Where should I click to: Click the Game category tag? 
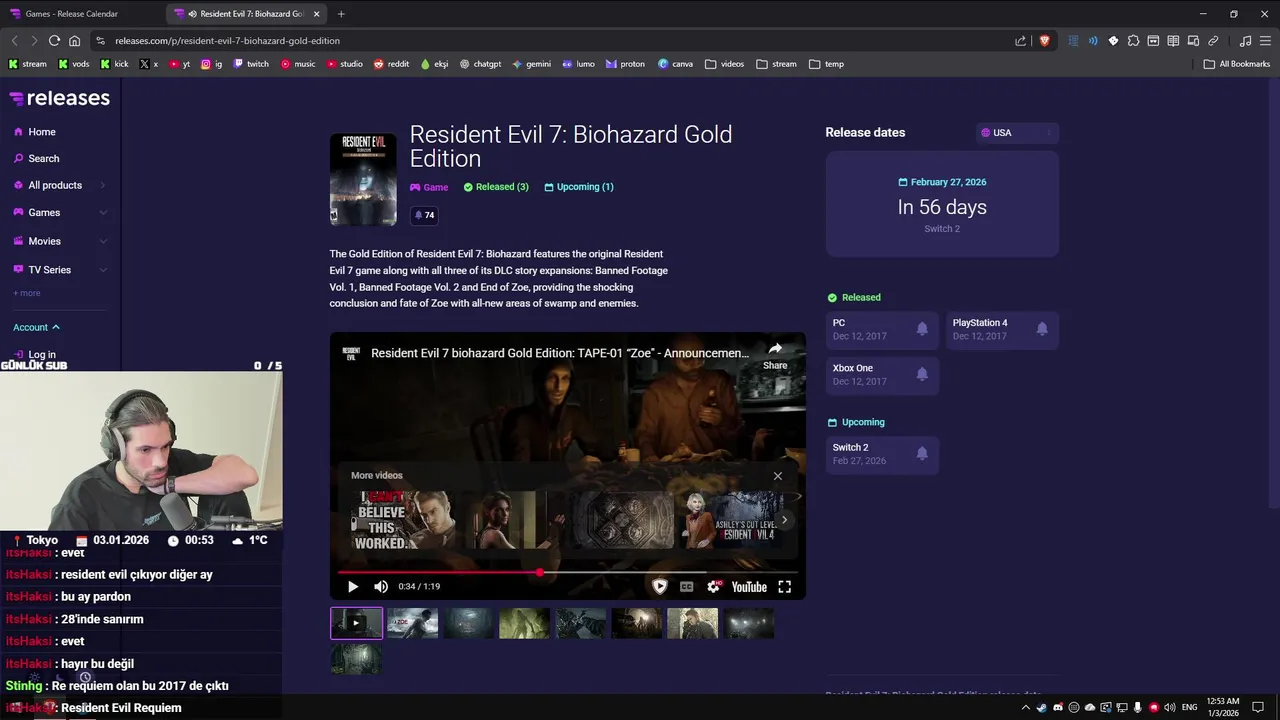pos(429,187)
